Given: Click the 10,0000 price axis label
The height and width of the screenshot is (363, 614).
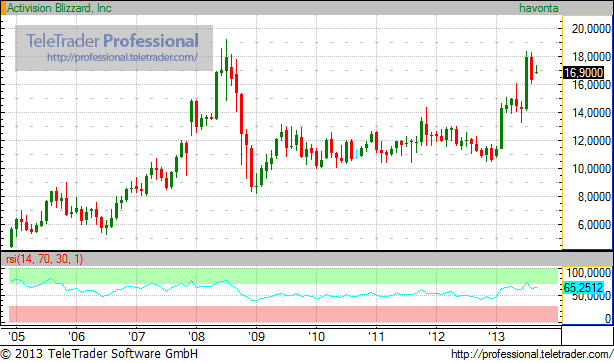Looking at the screenshot, I should (x=591, y=169).
